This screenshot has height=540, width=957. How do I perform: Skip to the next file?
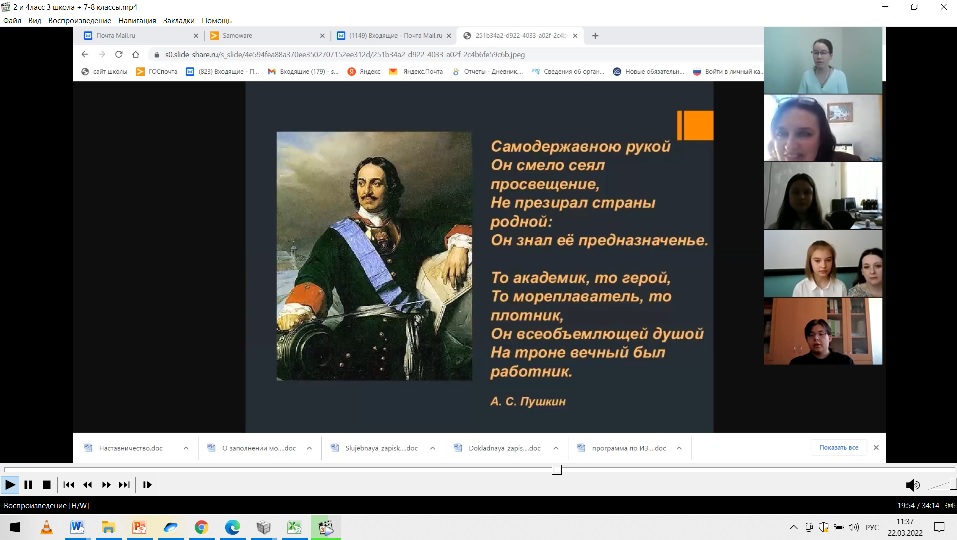(124, 484)
